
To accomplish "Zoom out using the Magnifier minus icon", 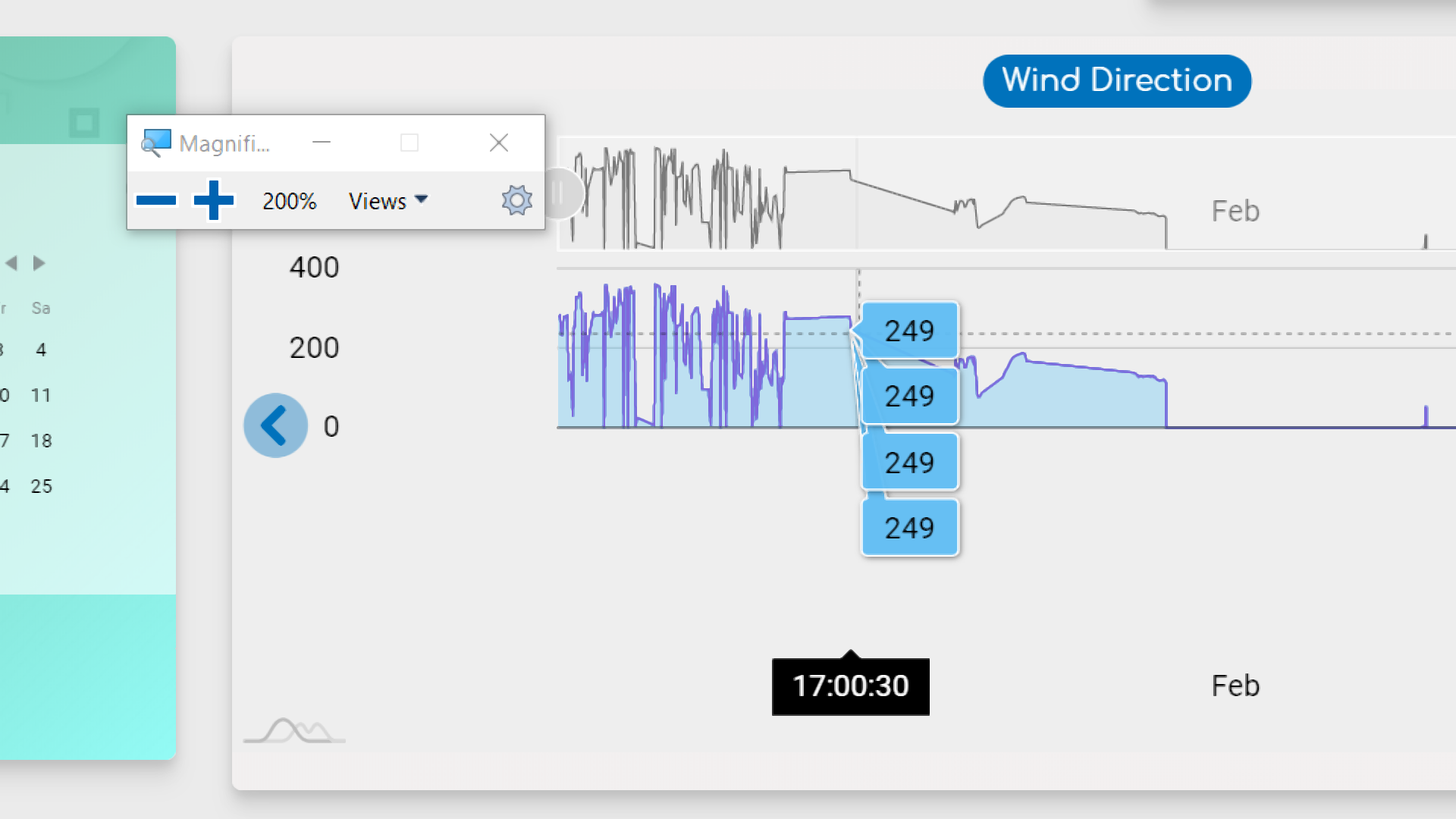I will pos(156,200).
